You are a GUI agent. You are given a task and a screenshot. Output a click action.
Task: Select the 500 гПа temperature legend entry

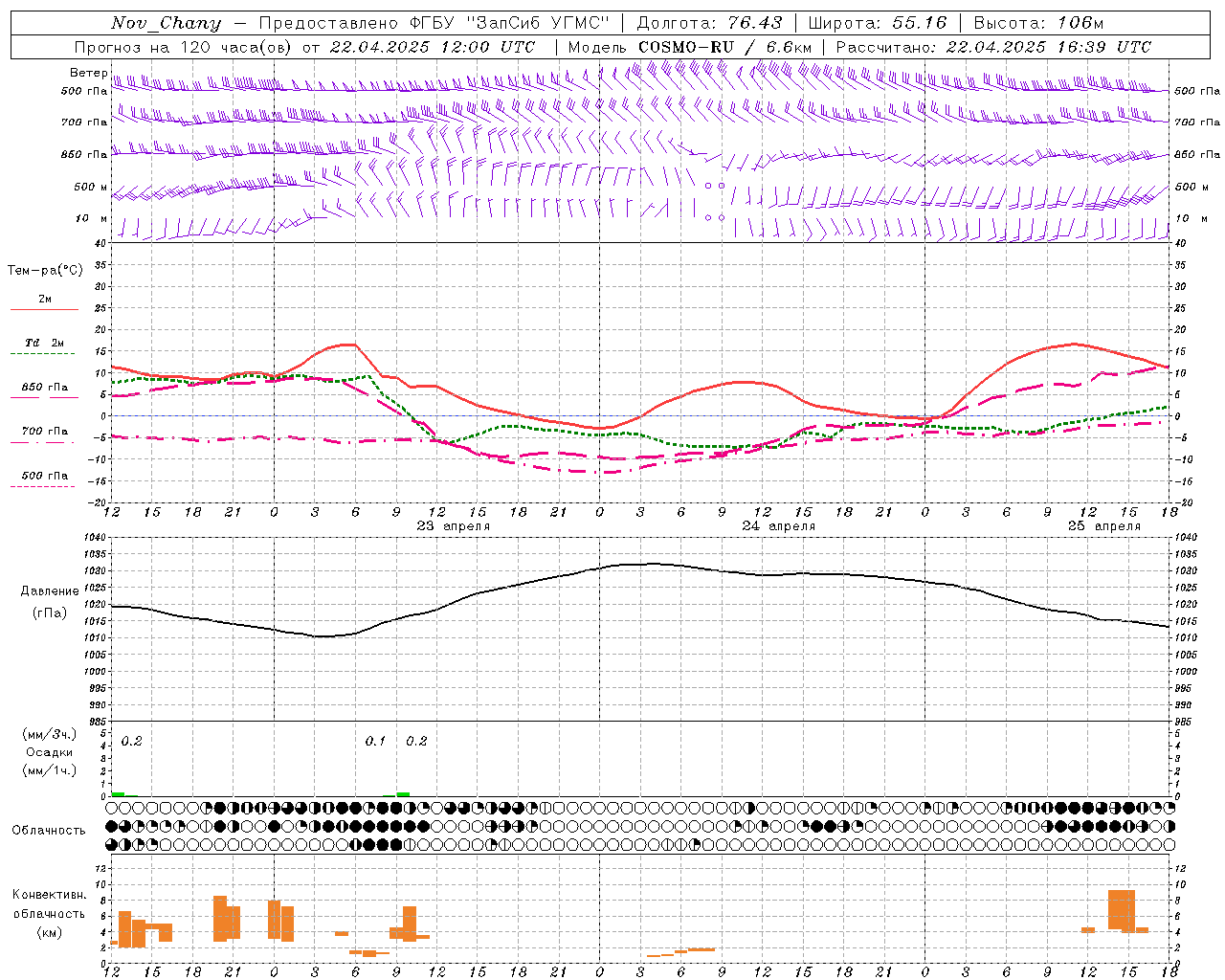(x=45, y=476)
